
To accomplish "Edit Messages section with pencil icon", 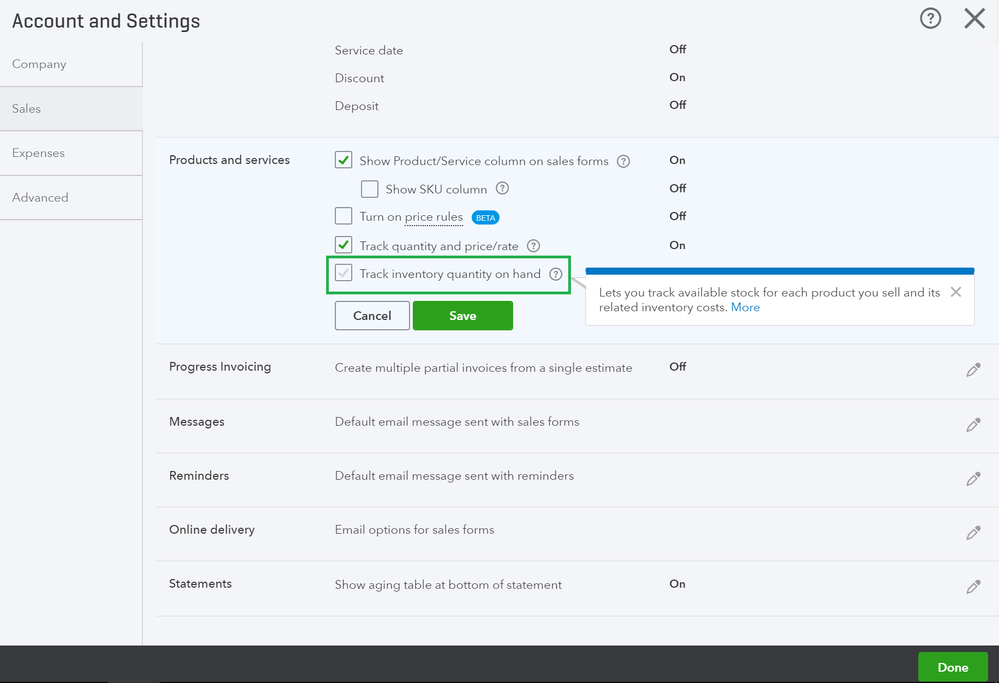I will click(973, 425).
